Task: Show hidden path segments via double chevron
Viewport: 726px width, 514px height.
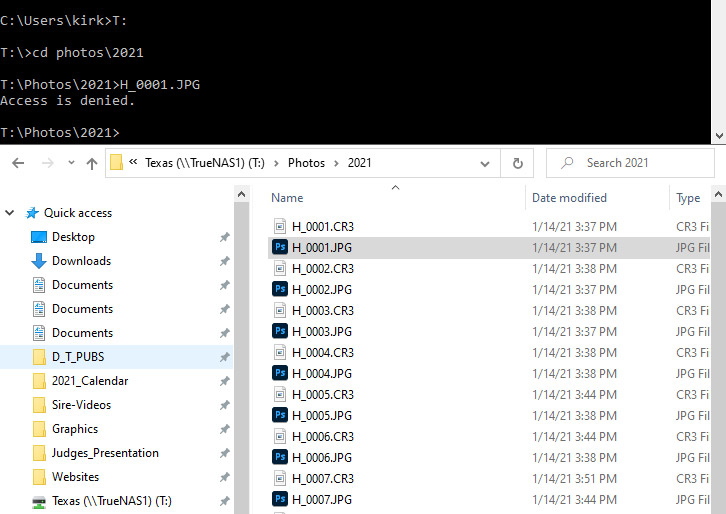Action: click(x=133, y=162)
